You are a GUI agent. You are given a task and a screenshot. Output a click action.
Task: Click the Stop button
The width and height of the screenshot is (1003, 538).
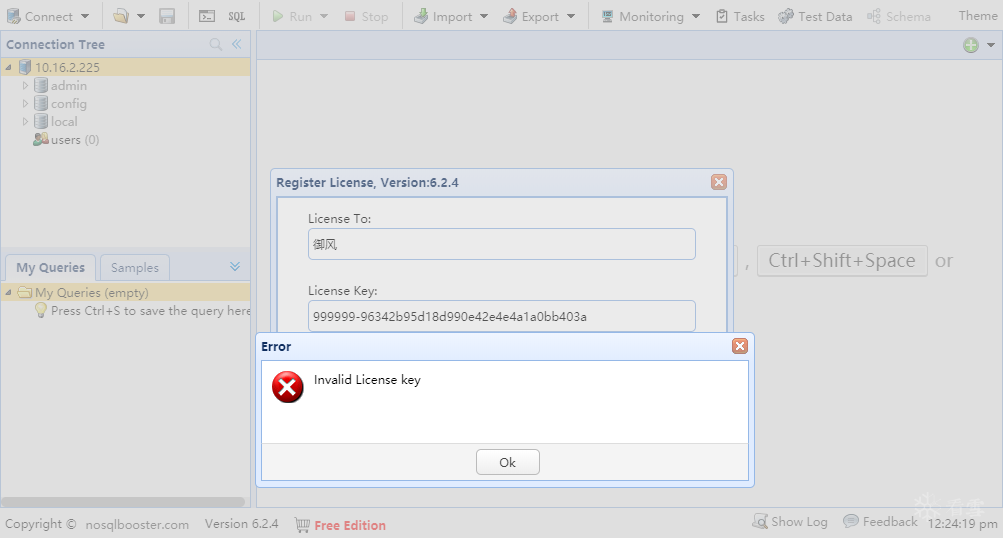(x=367, y=17)
